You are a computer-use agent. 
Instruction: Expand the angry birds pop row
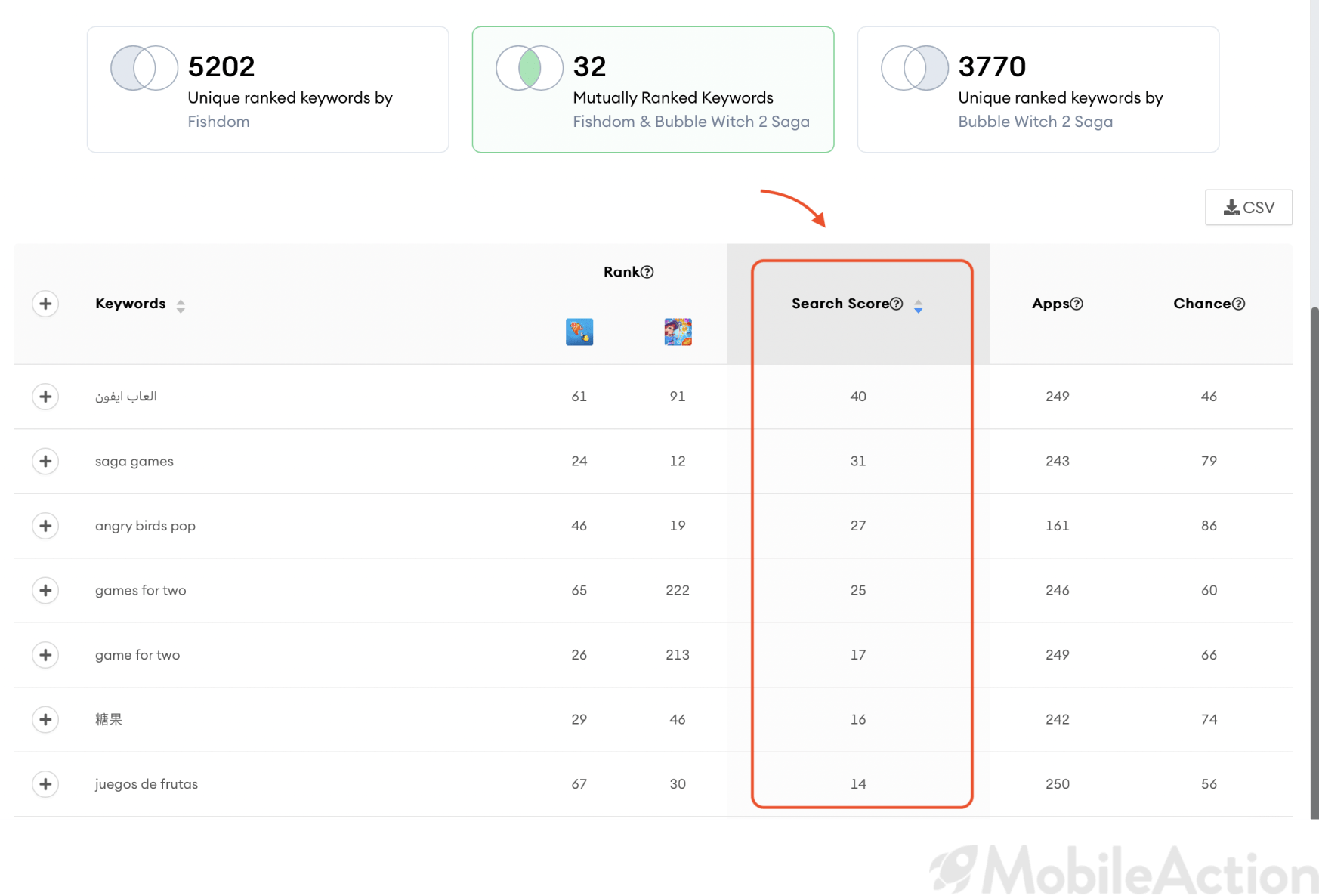pyautogui.click(x=45, y=526)
